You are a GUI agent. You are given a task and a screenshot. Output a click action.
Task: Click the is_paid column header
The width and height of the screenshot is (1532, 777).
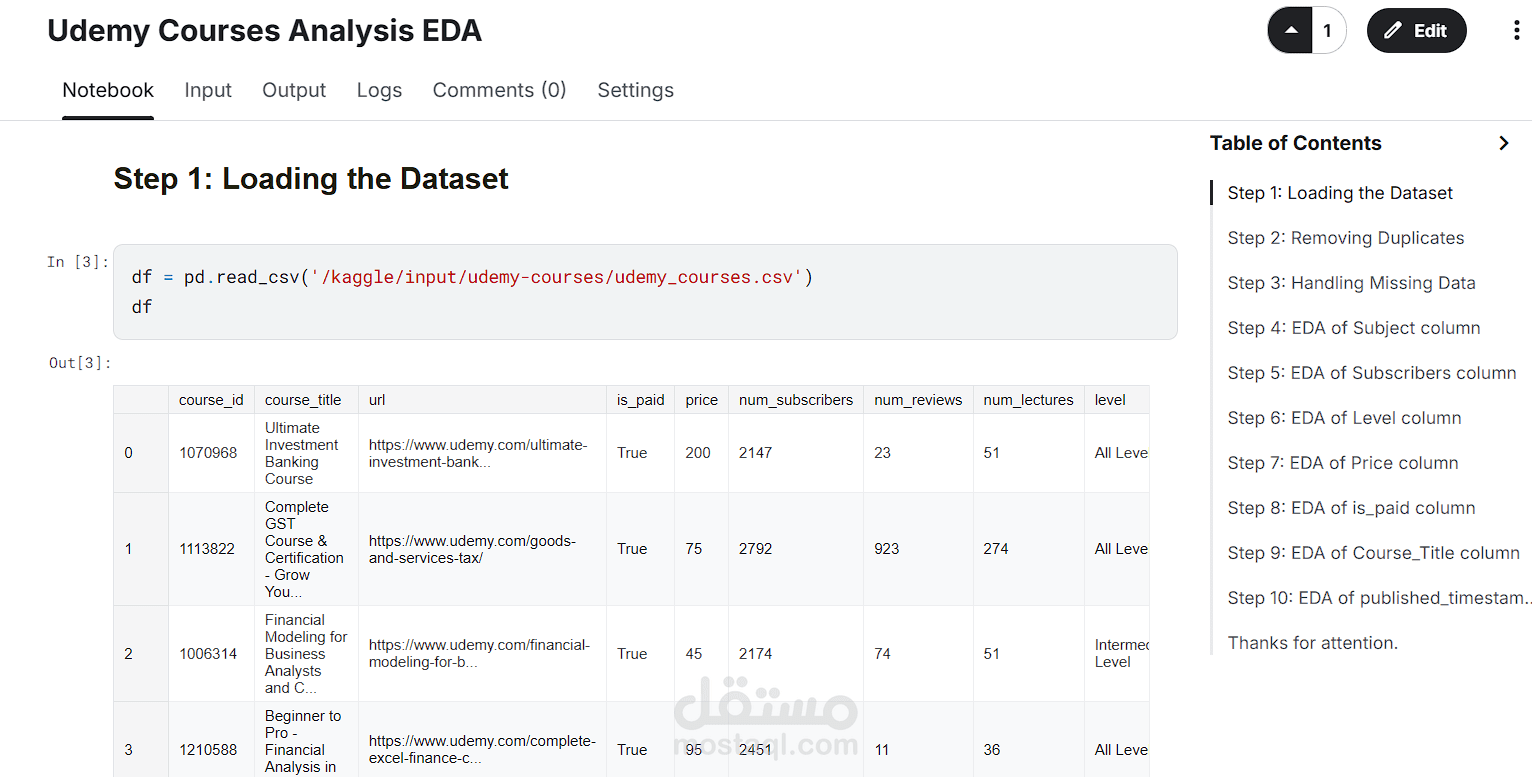click(x=640, y=400)
